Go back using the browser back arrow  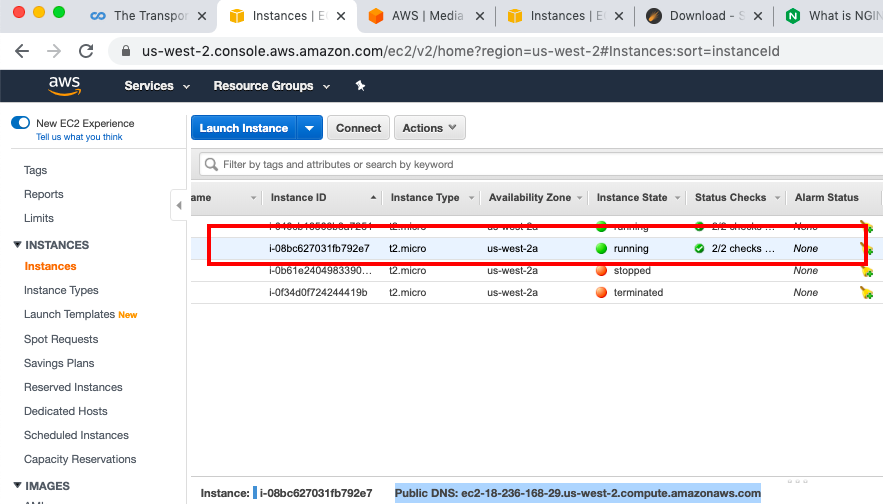click(x=22, y=51)
